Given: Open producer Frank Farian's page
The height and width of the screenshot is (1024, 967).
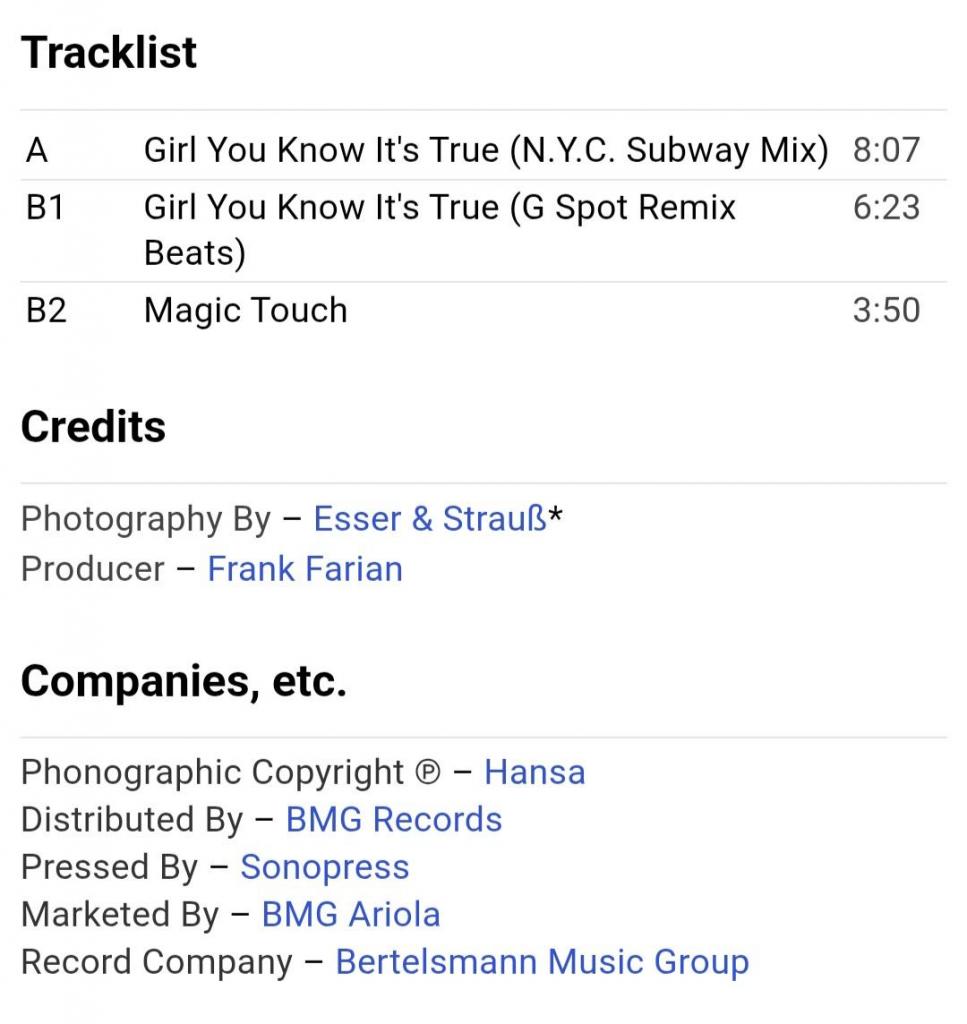Looking at the screenshot, I should (305, 569).
